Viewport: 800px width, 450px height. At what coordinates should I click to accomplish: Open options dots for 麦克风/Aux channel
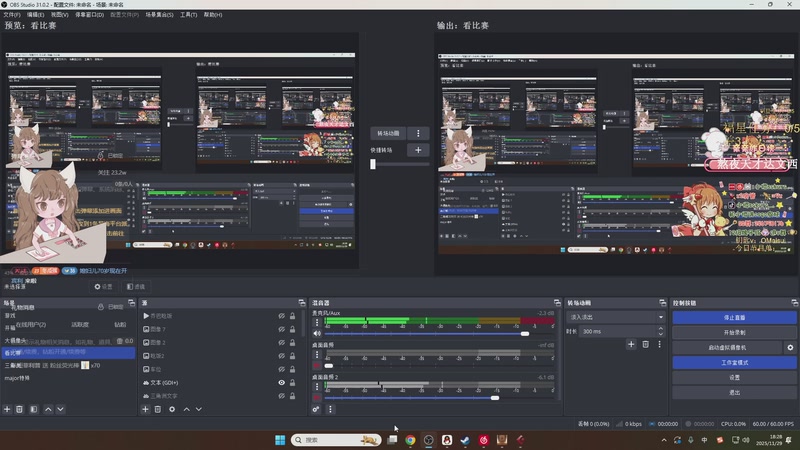click(317, 322)
